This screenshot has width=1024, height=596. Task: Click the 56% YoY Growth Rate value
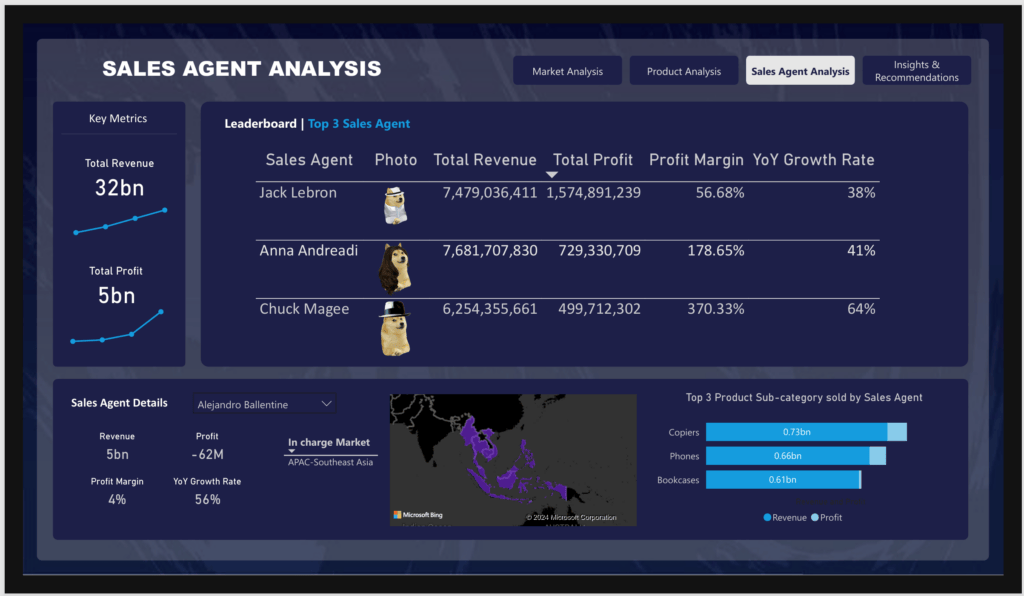[208, 499]
